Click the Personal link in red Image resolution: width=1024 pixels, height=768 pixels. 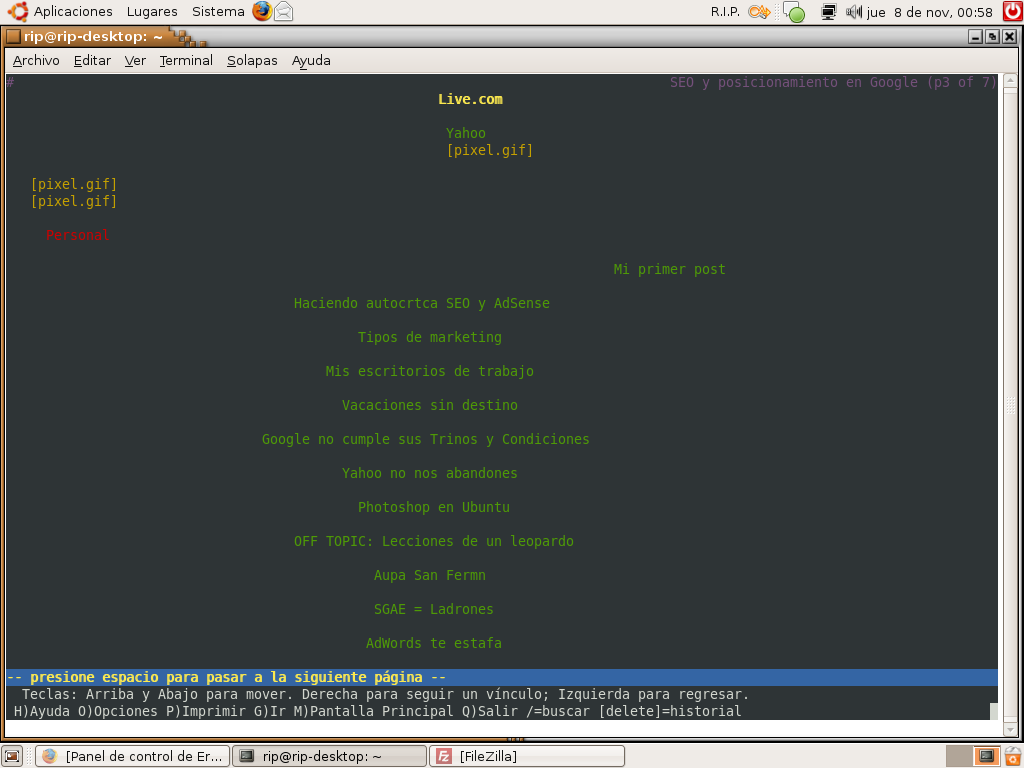pyautogui.click(x=78, y=235)
